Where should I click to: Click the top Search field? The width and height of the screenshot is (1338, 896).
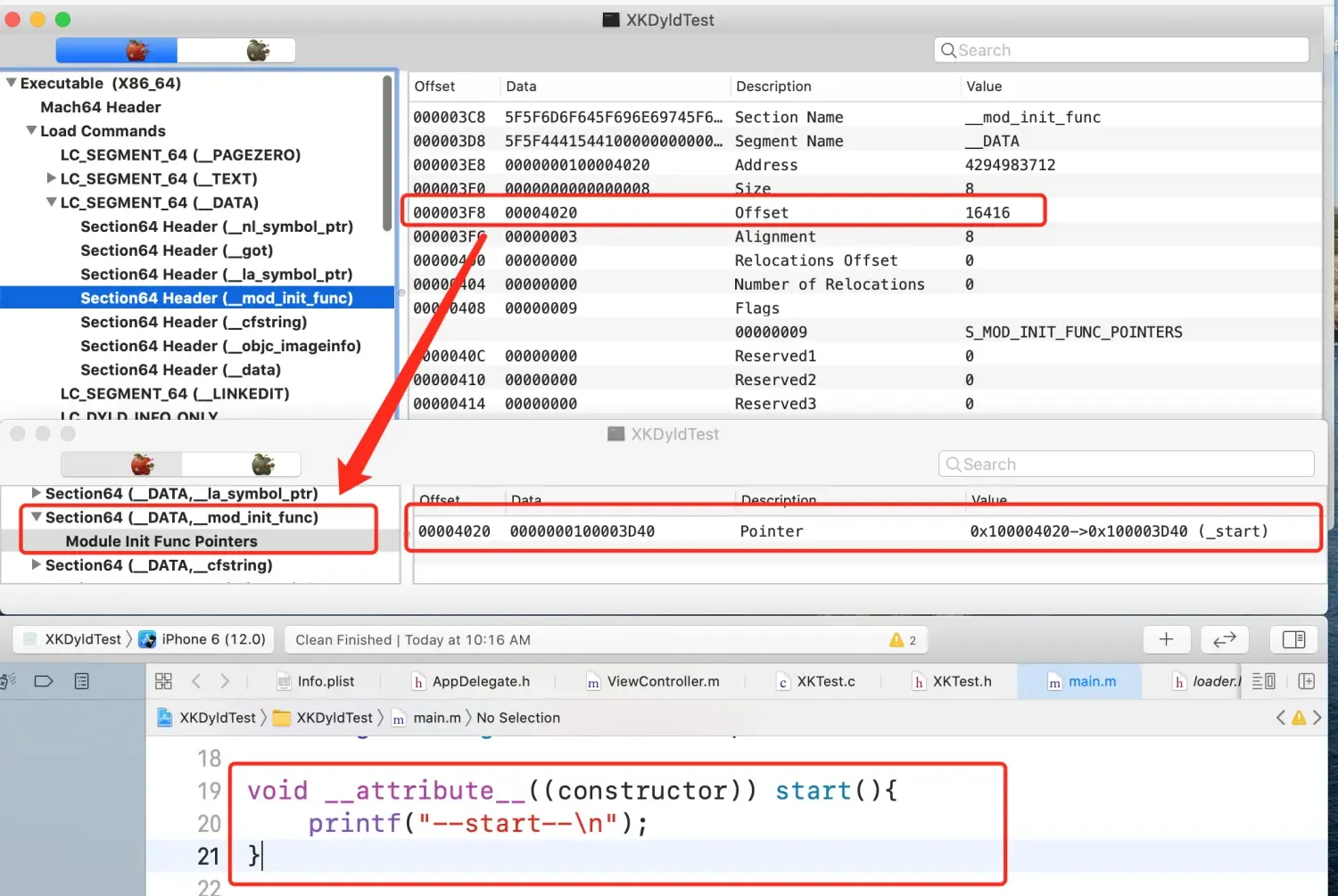click(1121, 51)
